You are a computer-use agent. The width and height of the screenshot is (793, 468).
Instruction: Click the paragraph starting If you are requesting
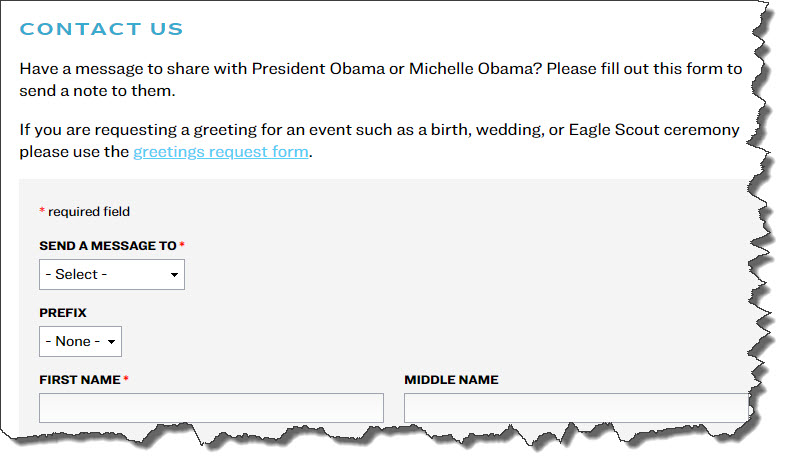(x=378, y=141)
